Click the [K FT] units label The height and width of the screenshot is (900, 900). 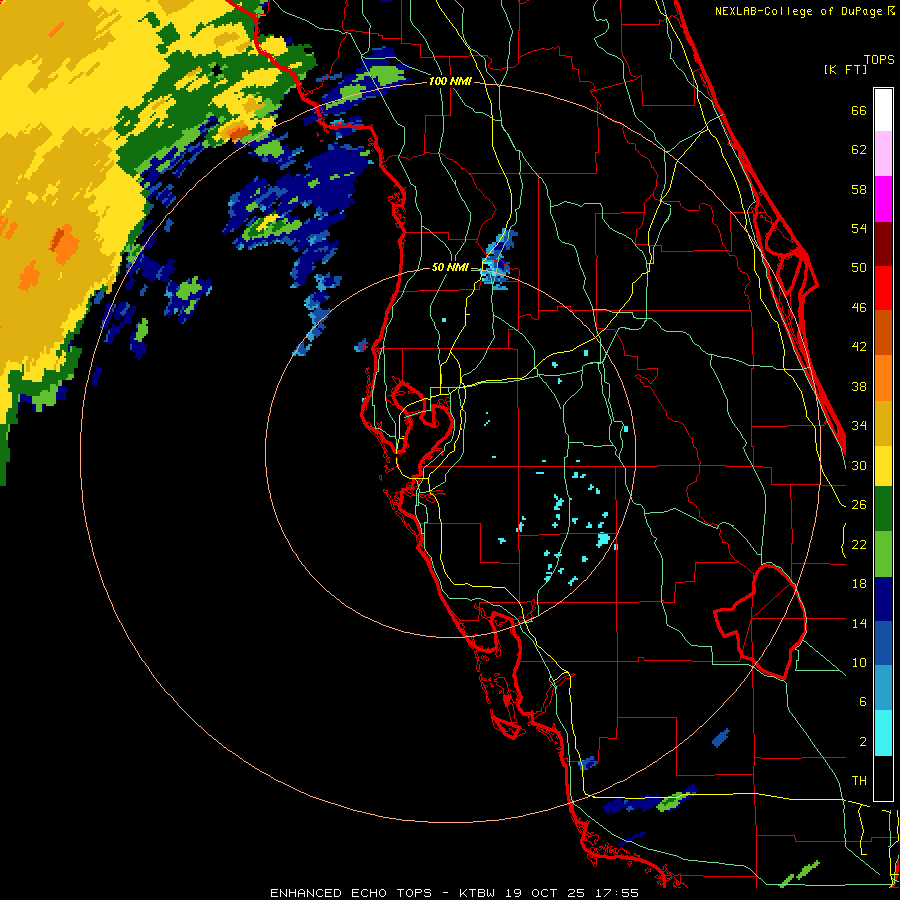(845, 69)
